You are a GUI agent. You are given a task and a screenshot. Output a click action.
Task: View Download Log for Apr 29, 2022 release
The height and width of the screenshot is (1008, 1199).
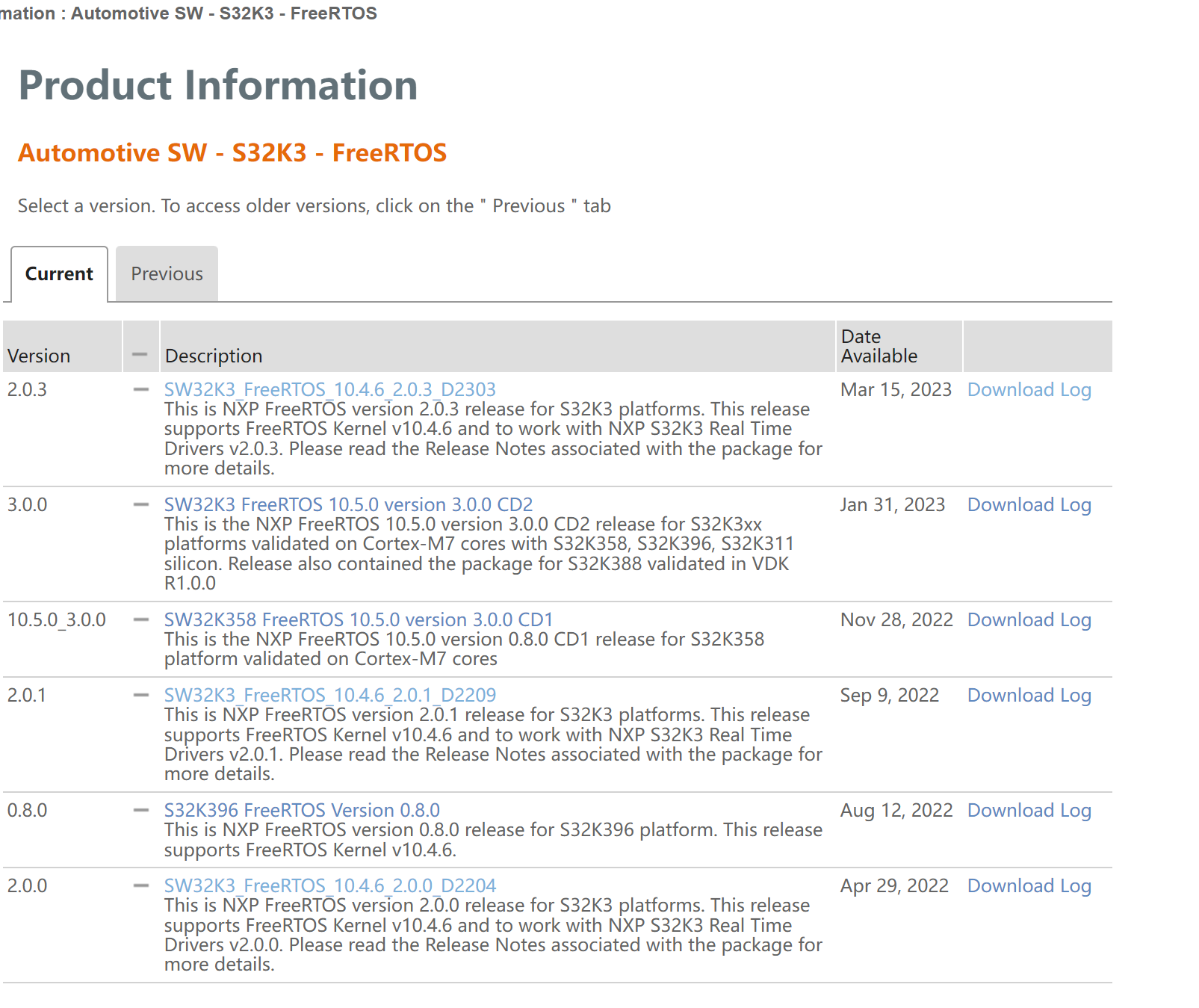click(1029, 885)
